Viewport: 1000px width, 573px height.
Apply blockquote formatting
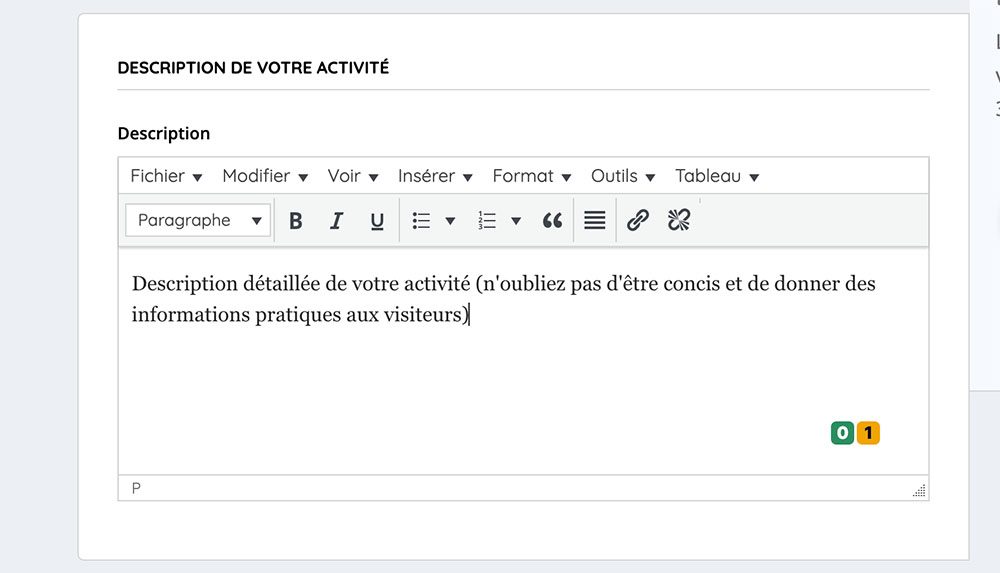tap(552, 221)
